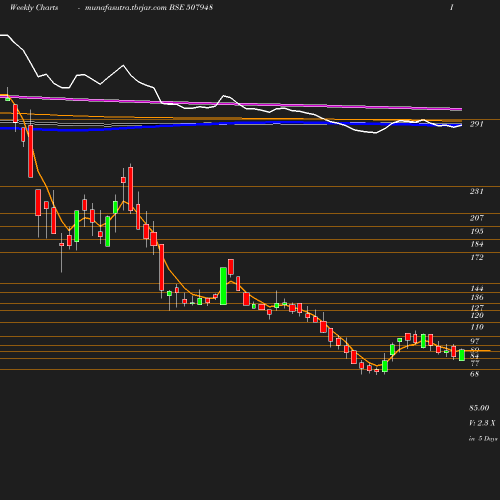Select the 172 price level label

coord(477,257)
